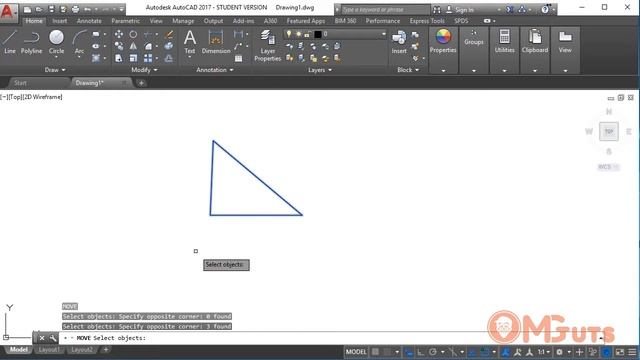Switch to the Layout1 tab
Image resolution: width=640 pixels, height=360 pixels.
coord(49,350)
